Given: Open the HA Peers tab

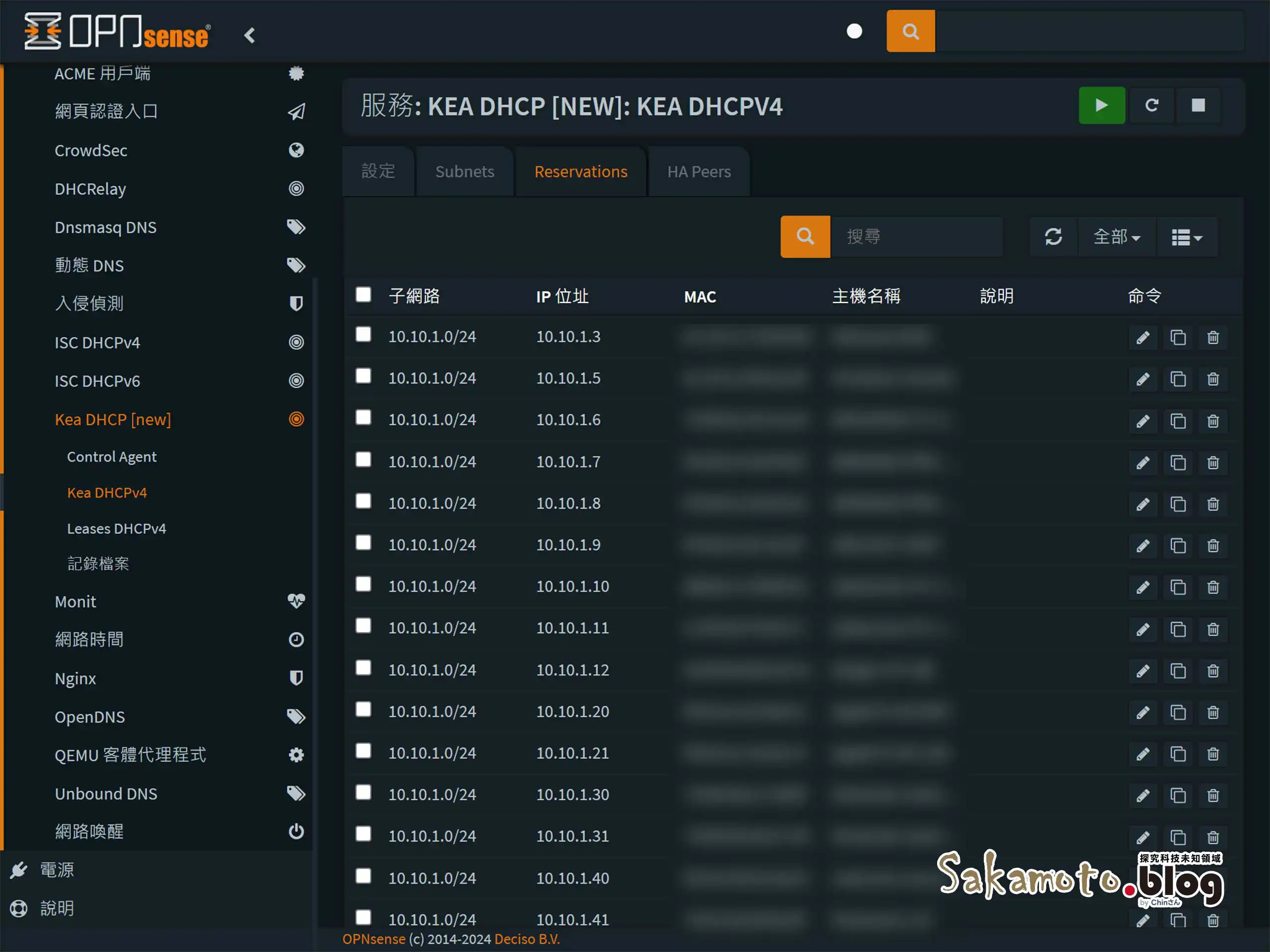Looking at the screenshot, I should 698,171.
